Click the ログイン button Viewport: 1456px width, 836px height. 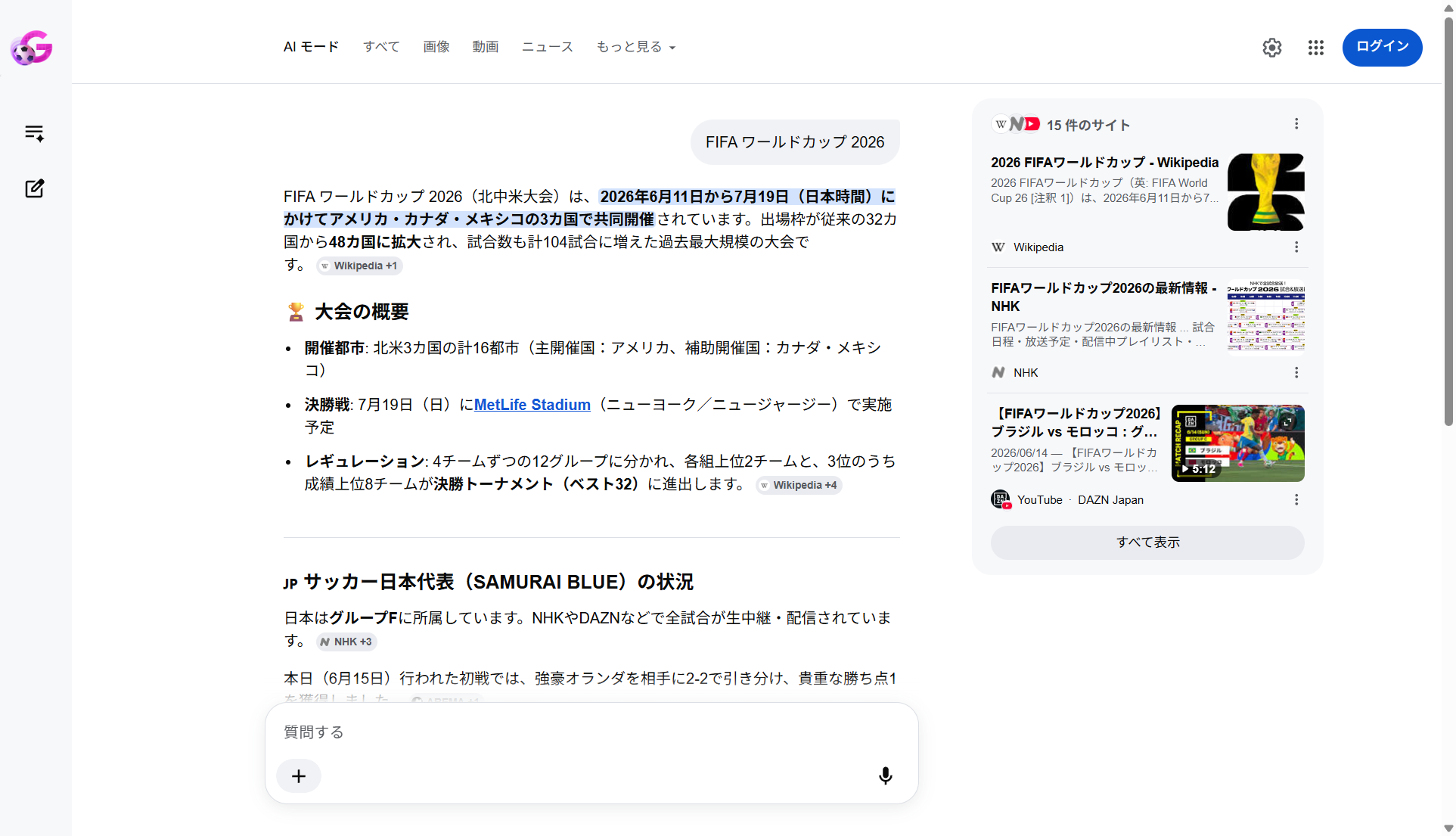tap(1382, 47)
